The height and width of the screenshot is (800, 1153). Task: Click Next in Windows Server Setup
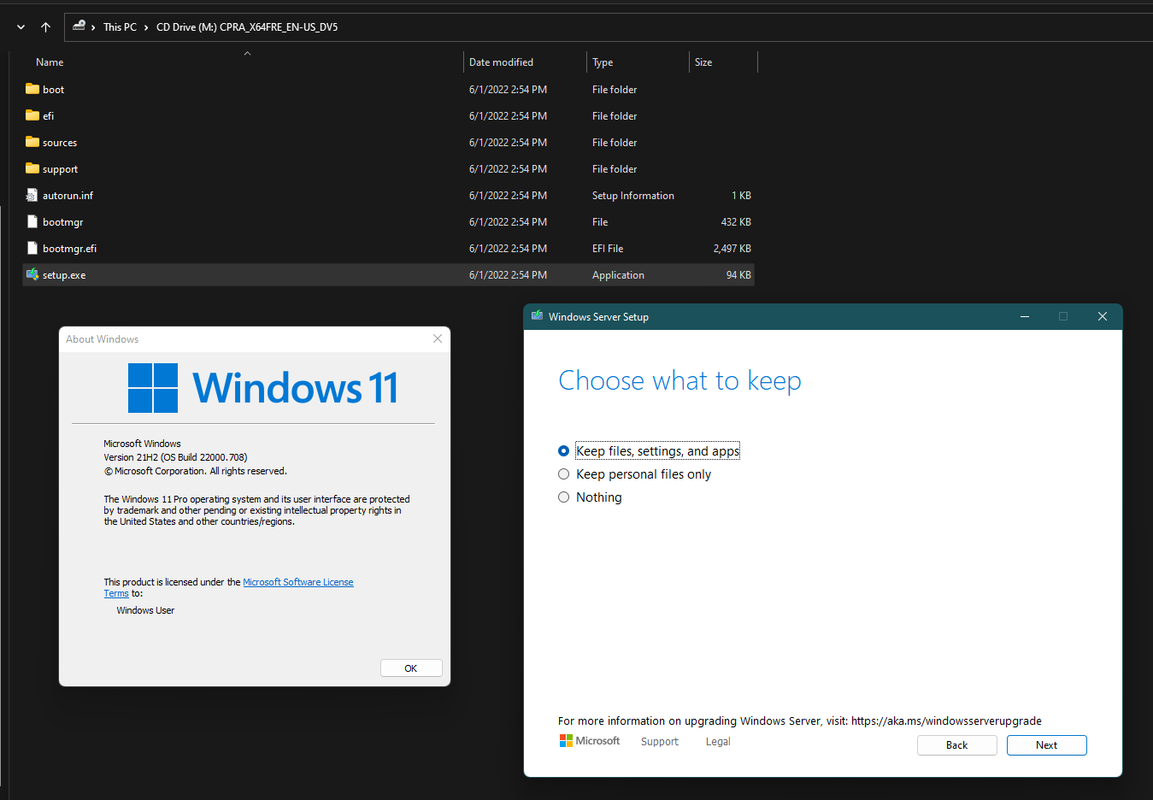(x=1046, y=745)
